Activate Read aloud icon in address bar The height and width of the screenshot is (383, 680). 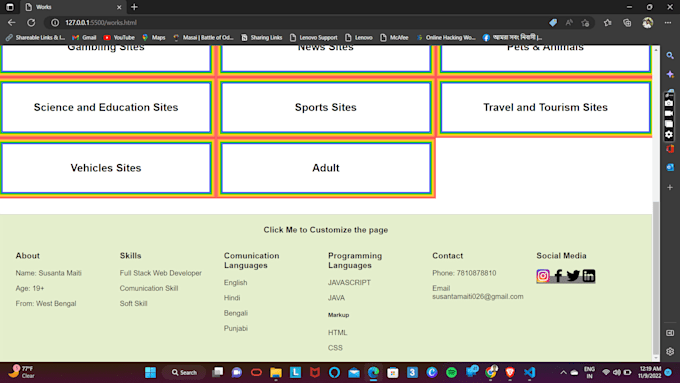569,23
